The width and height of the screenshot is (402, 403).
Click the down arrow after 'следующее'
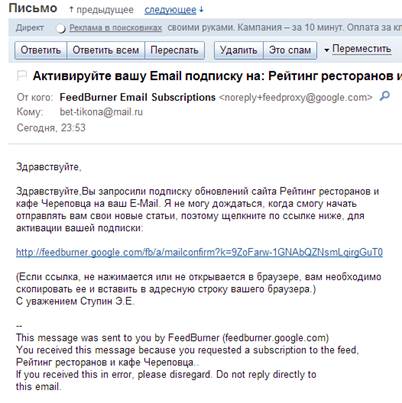tap(201, 10)
